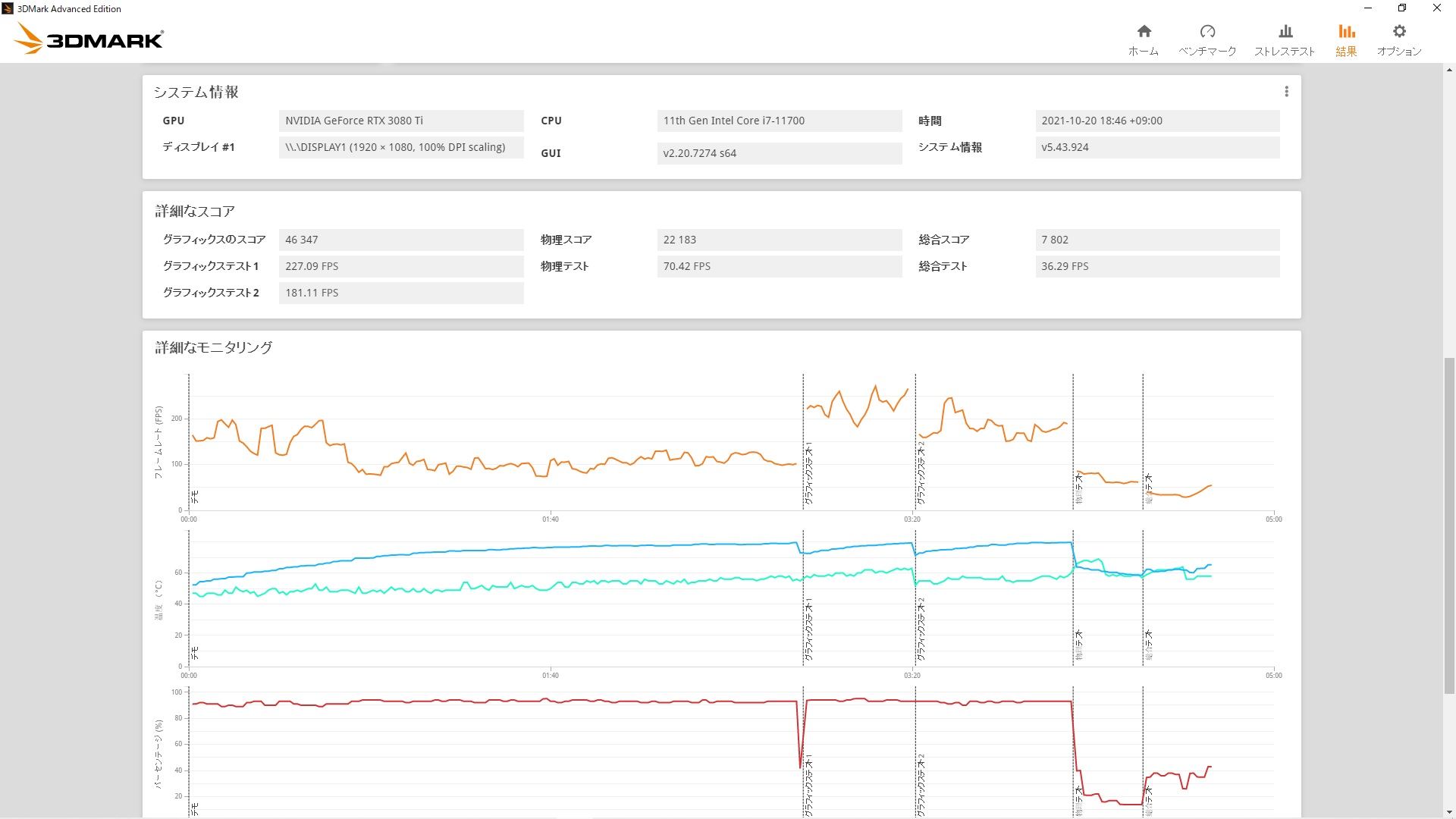
Task: Click the physics score value 22 183
Action: pos(780,240)
